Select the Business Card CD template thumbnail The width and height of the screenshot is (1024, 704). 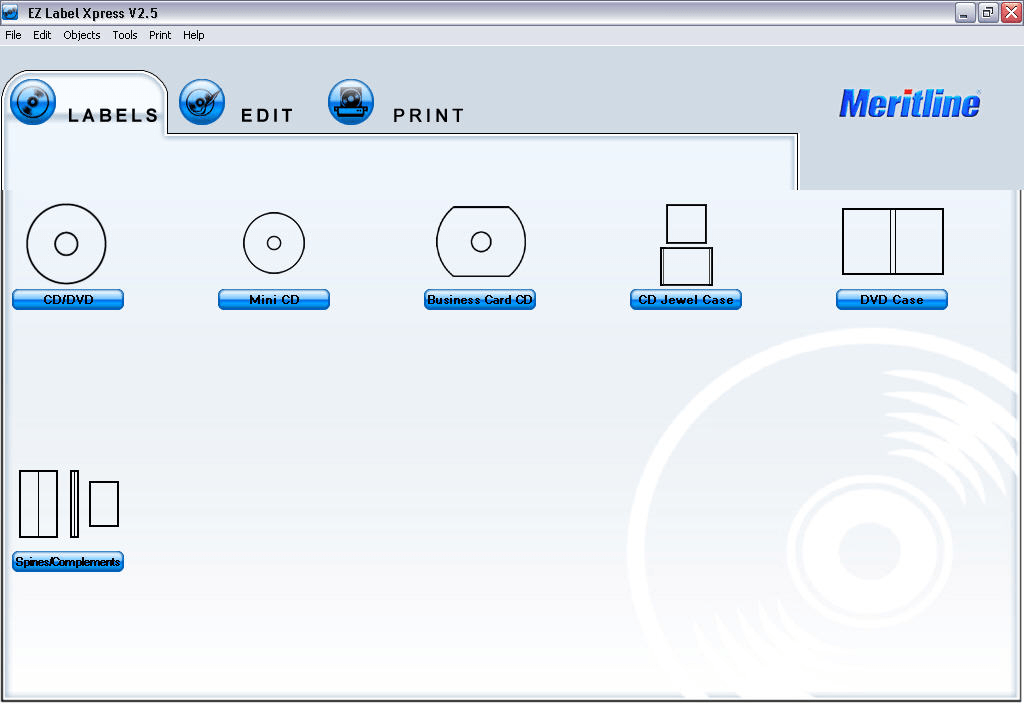coord(480,241)
